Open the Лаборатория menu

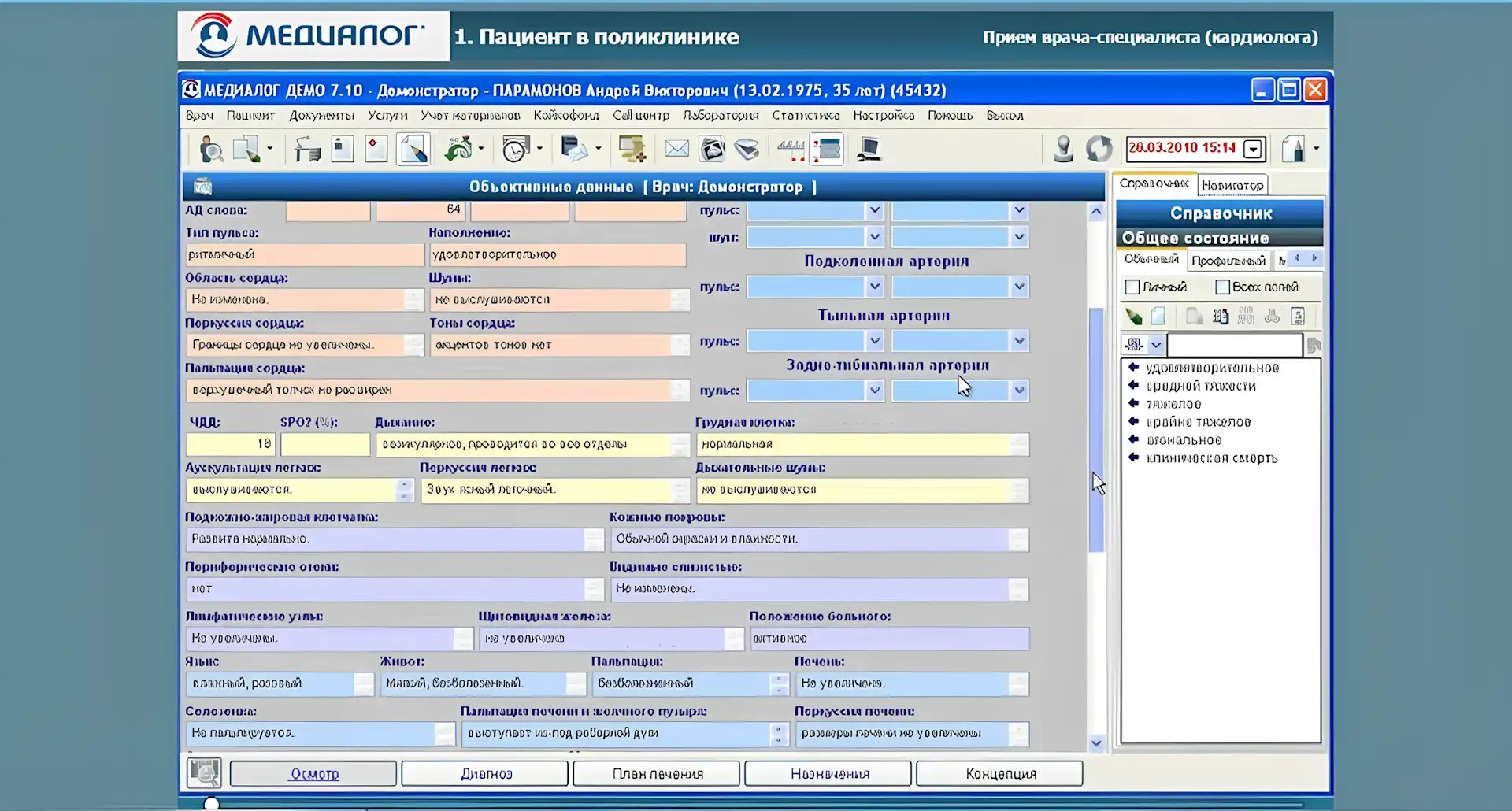tap(721, 115)
